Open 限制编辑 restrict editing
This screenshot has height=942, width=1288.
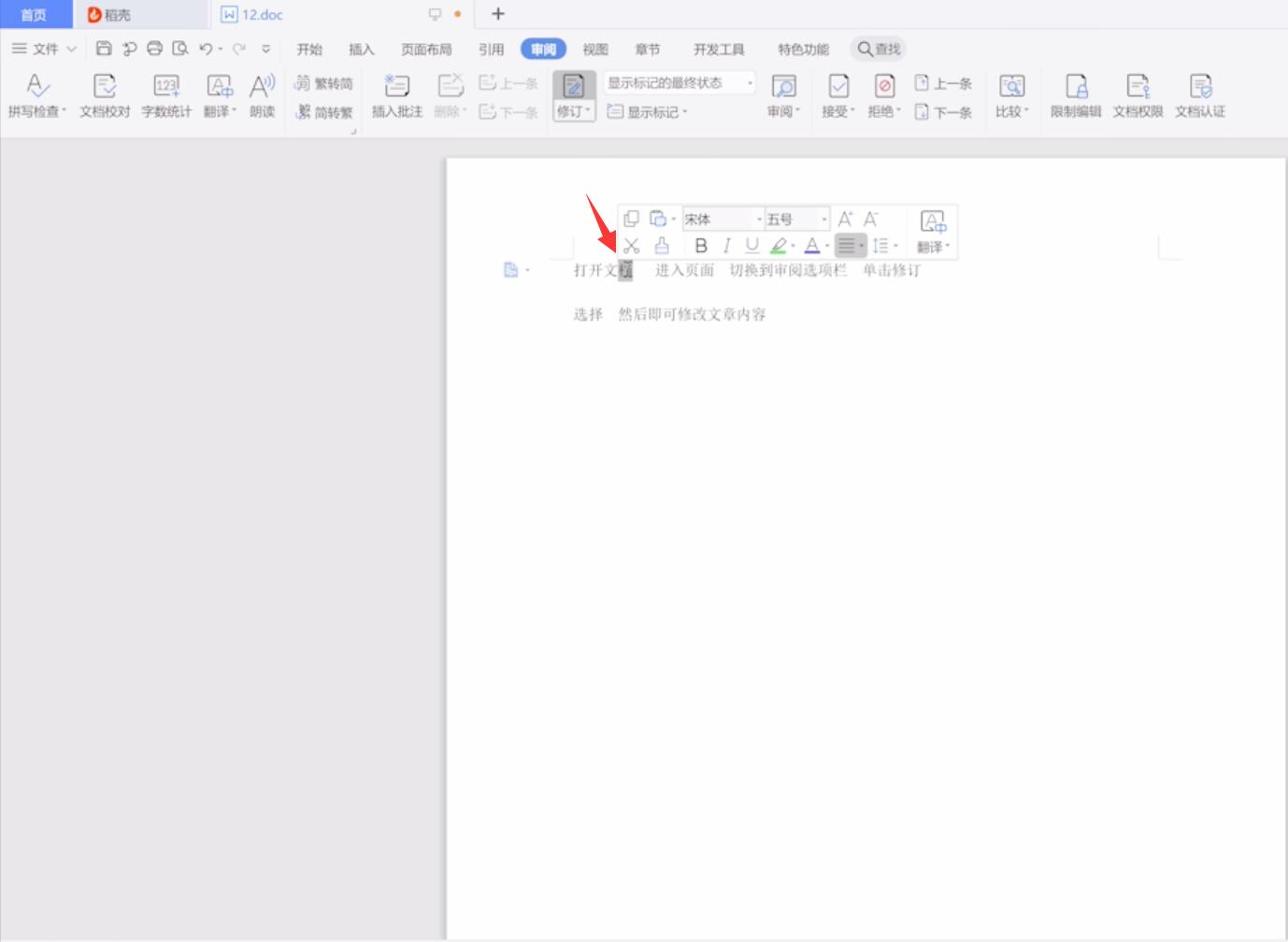tap(1076, 96)
